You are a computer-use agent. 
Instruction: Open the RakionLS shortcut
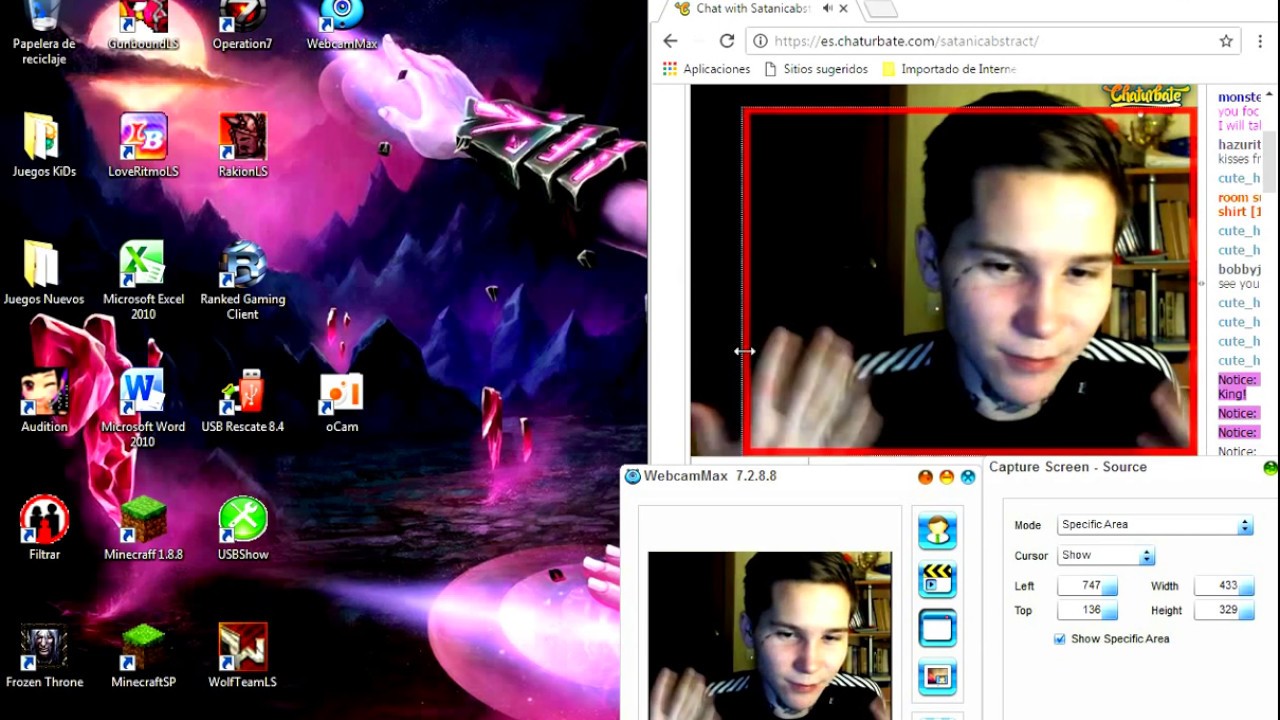tap(242, 145)
